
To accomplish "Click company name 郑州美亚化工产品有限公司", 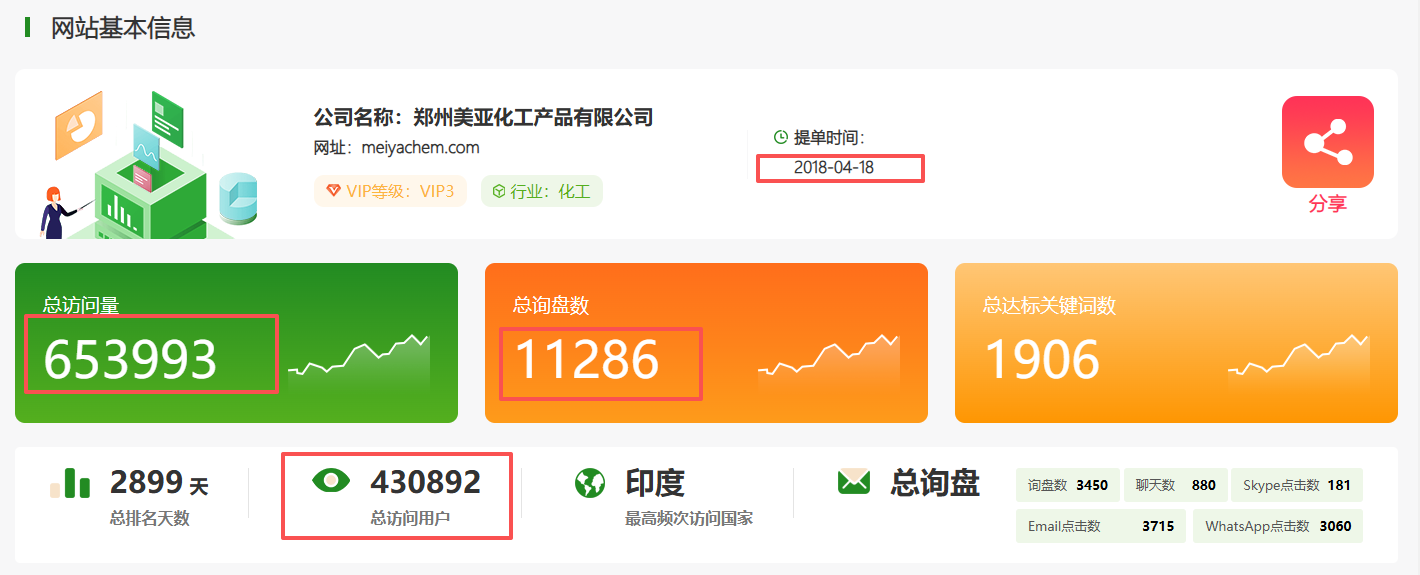I will click(533, 117).
